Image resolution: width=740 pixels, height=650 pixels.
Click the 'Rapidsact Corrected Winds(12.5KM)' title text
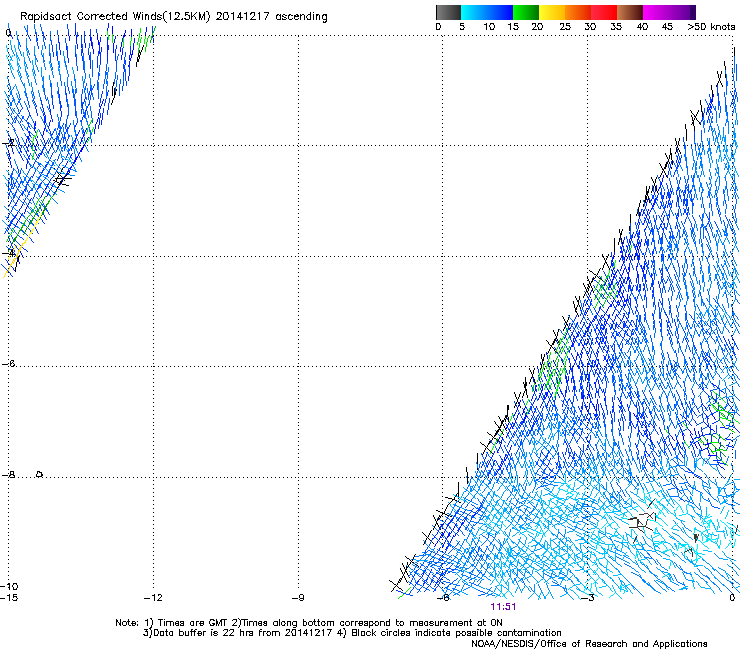pos(115,17)
